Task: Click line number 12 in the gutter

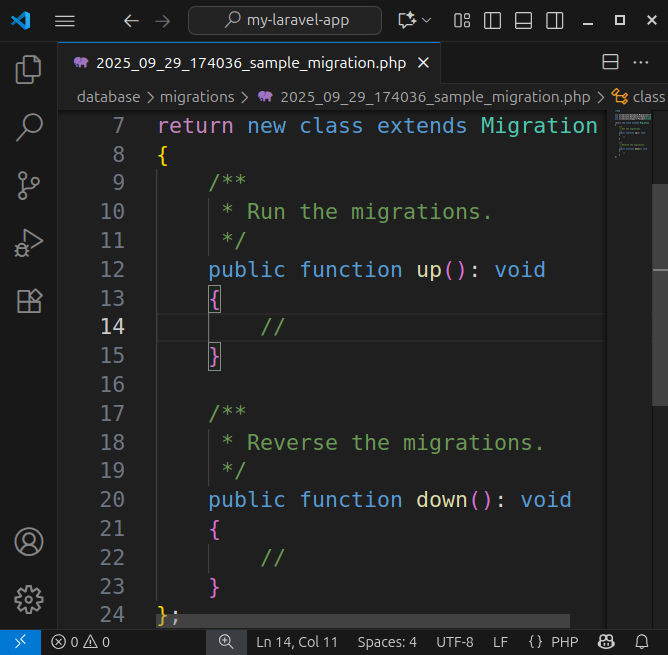Action: pyautogui.click(x=112, y=270)
